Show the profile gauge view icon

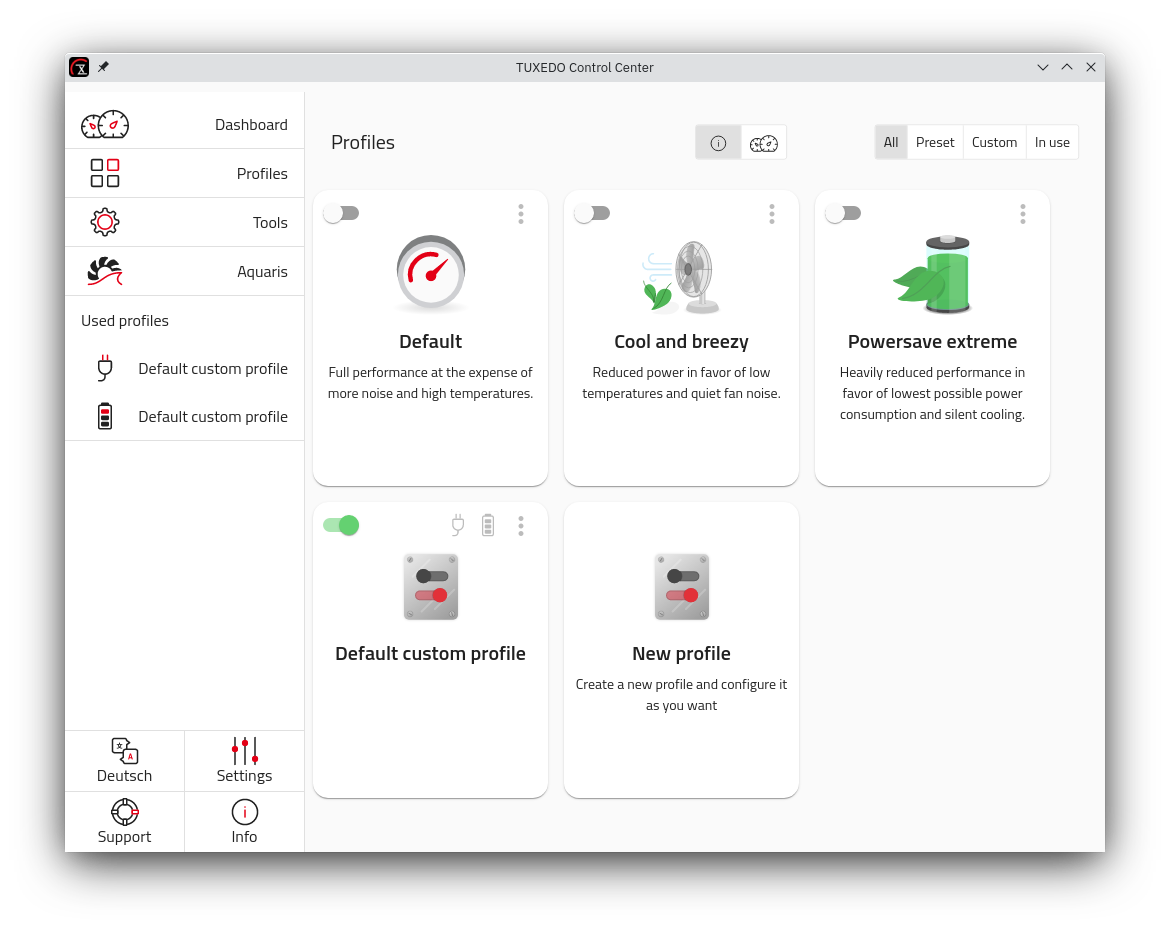tap(763, 143)
